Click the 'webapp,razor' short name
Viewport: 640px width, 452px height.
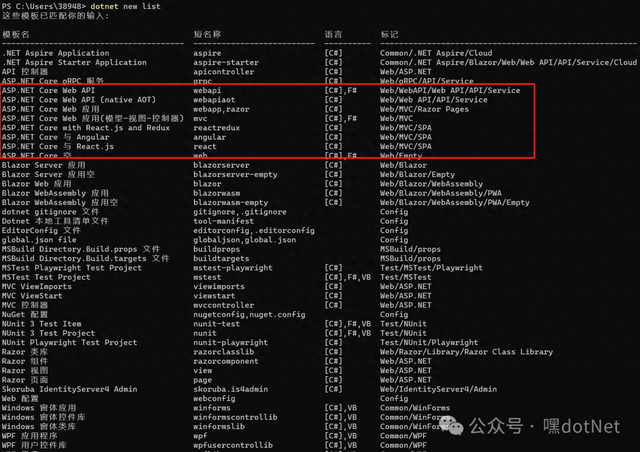click(x=221, y=109)
